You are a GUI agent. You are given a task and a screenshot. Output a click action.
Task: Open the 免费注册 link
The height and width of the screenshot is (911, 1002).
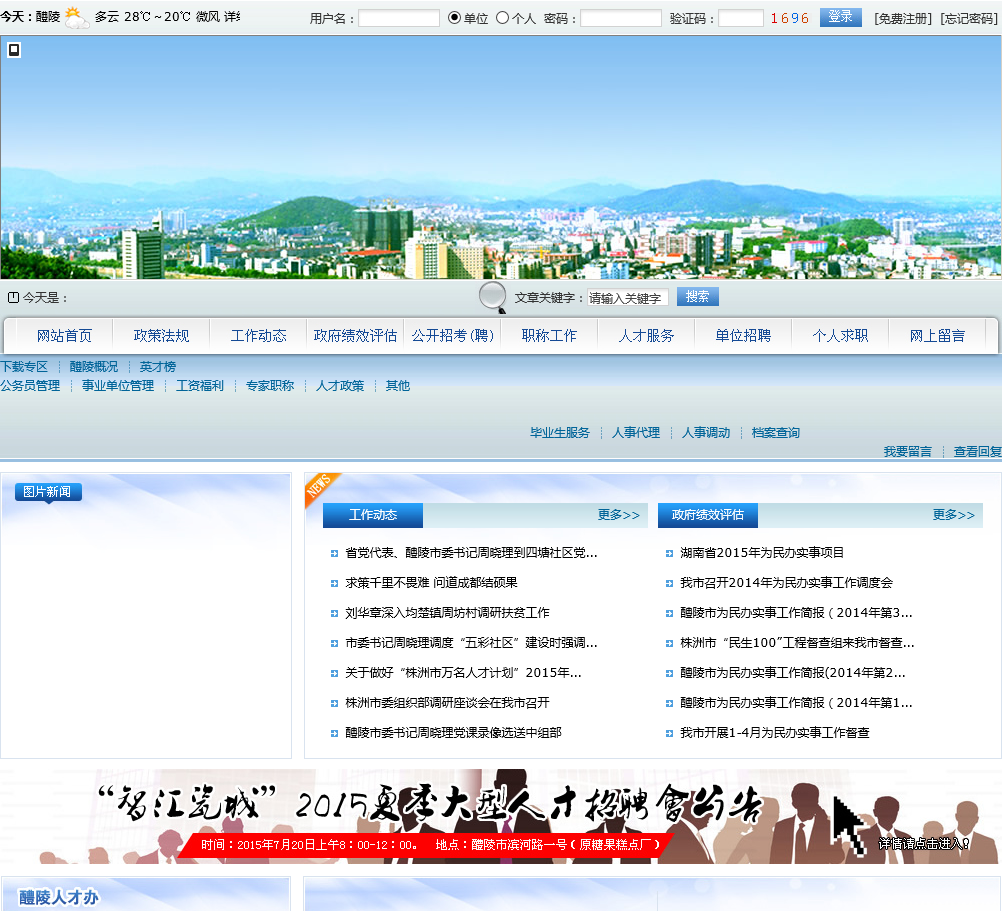903,19
